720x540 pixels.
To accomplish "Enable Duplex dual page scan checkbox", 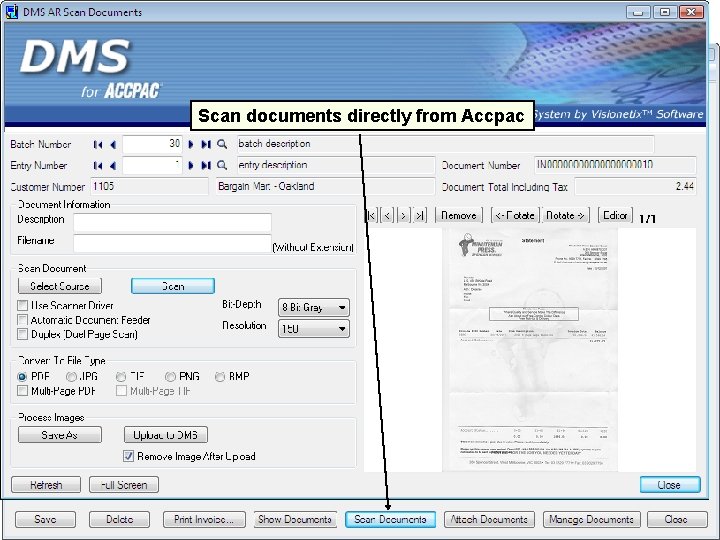I will point(22,334).
